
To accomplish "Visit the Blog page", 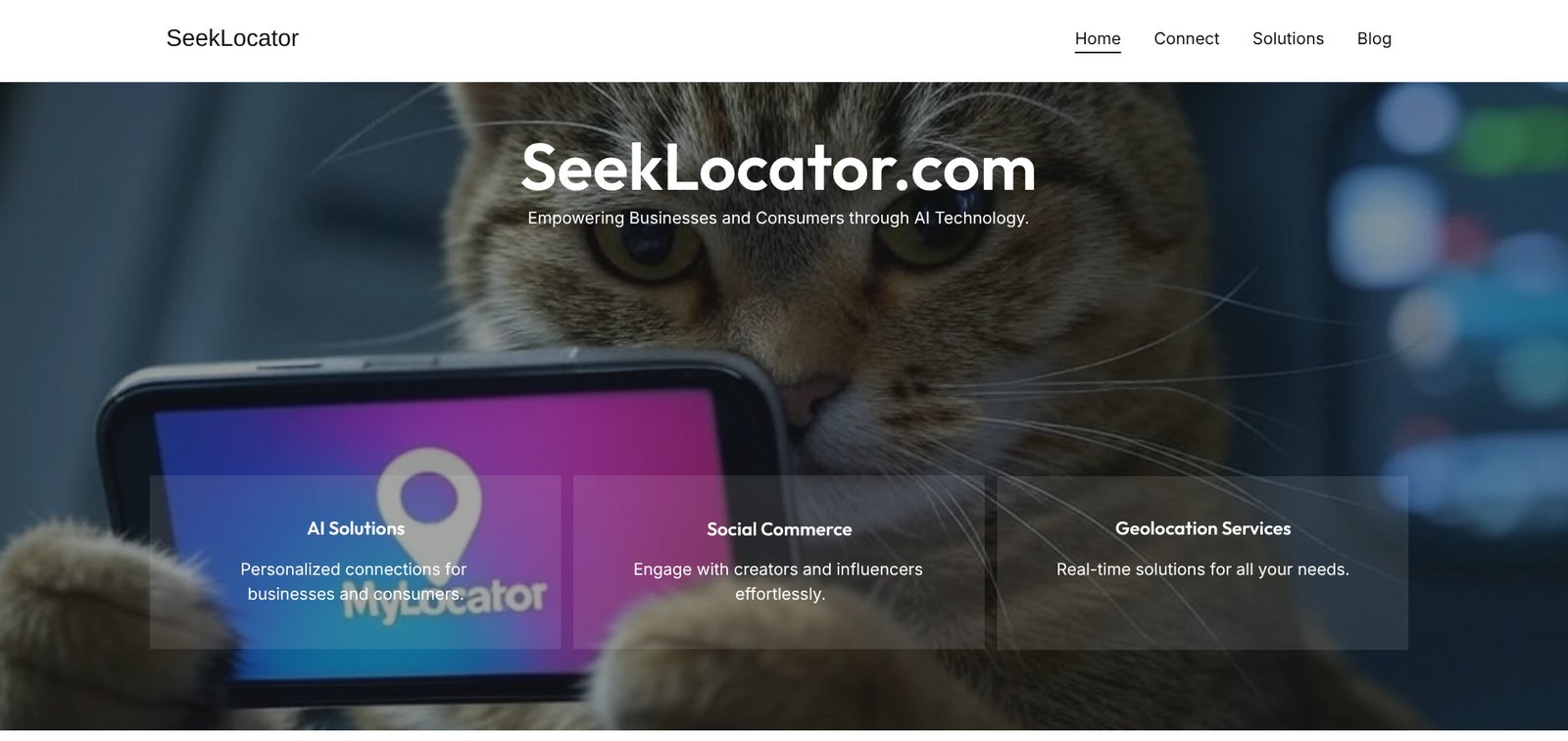I will click(x=1374, y=38).
